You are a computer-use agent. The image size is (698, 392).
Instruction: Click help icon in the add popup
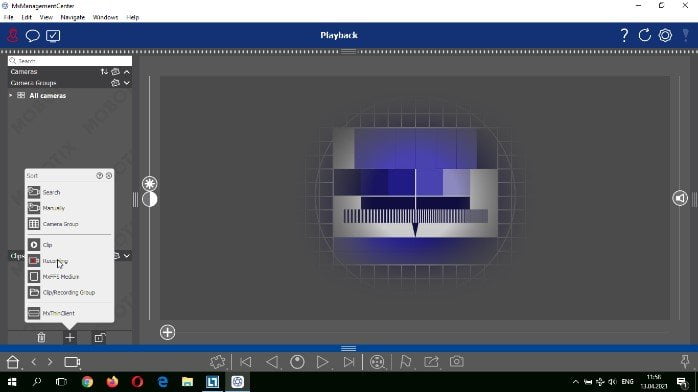tap(100, 176)
